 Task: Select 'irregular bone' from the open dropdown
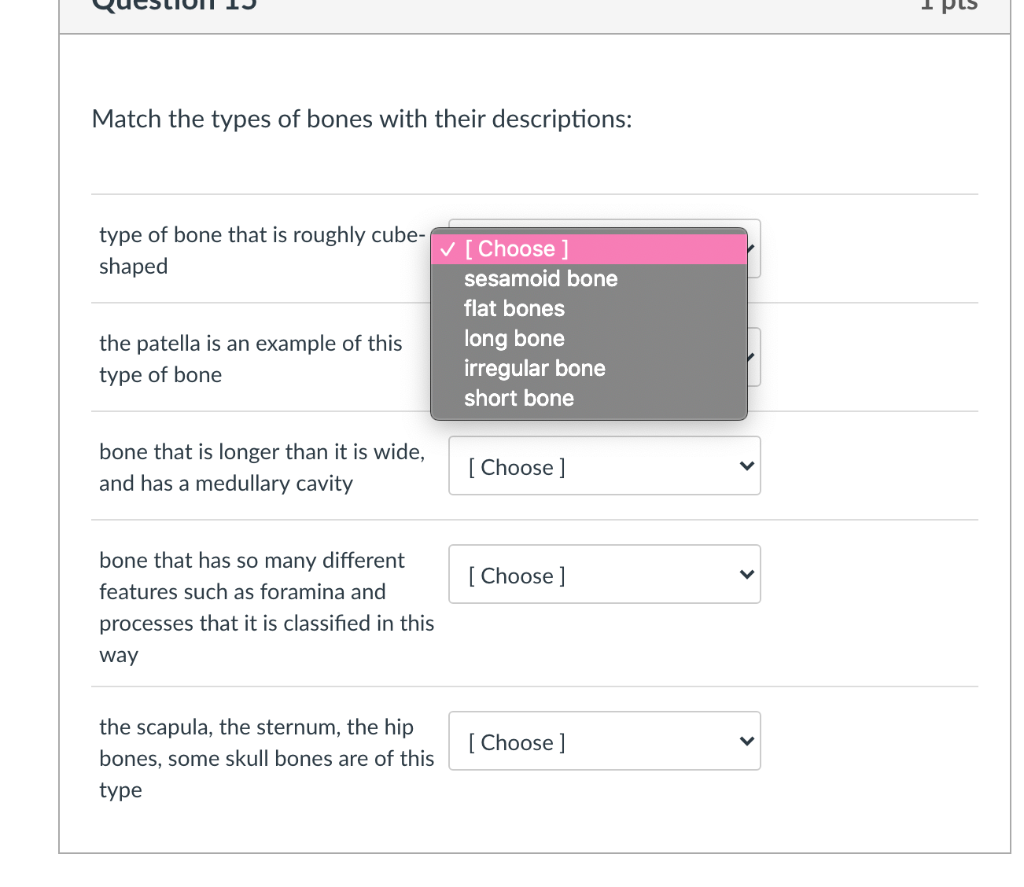[534, 368]
